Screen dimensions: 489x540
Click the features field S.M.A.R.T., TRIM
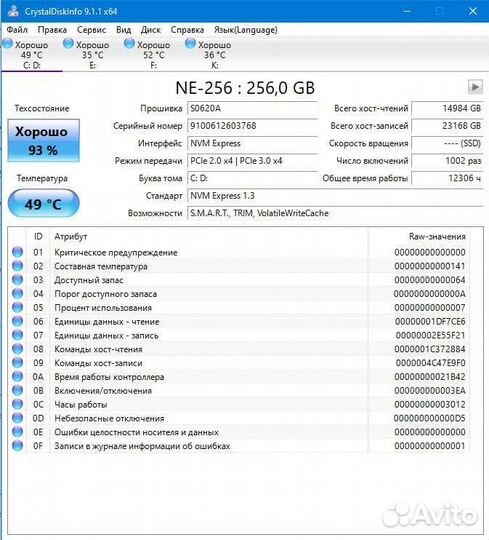coord(335,213)
